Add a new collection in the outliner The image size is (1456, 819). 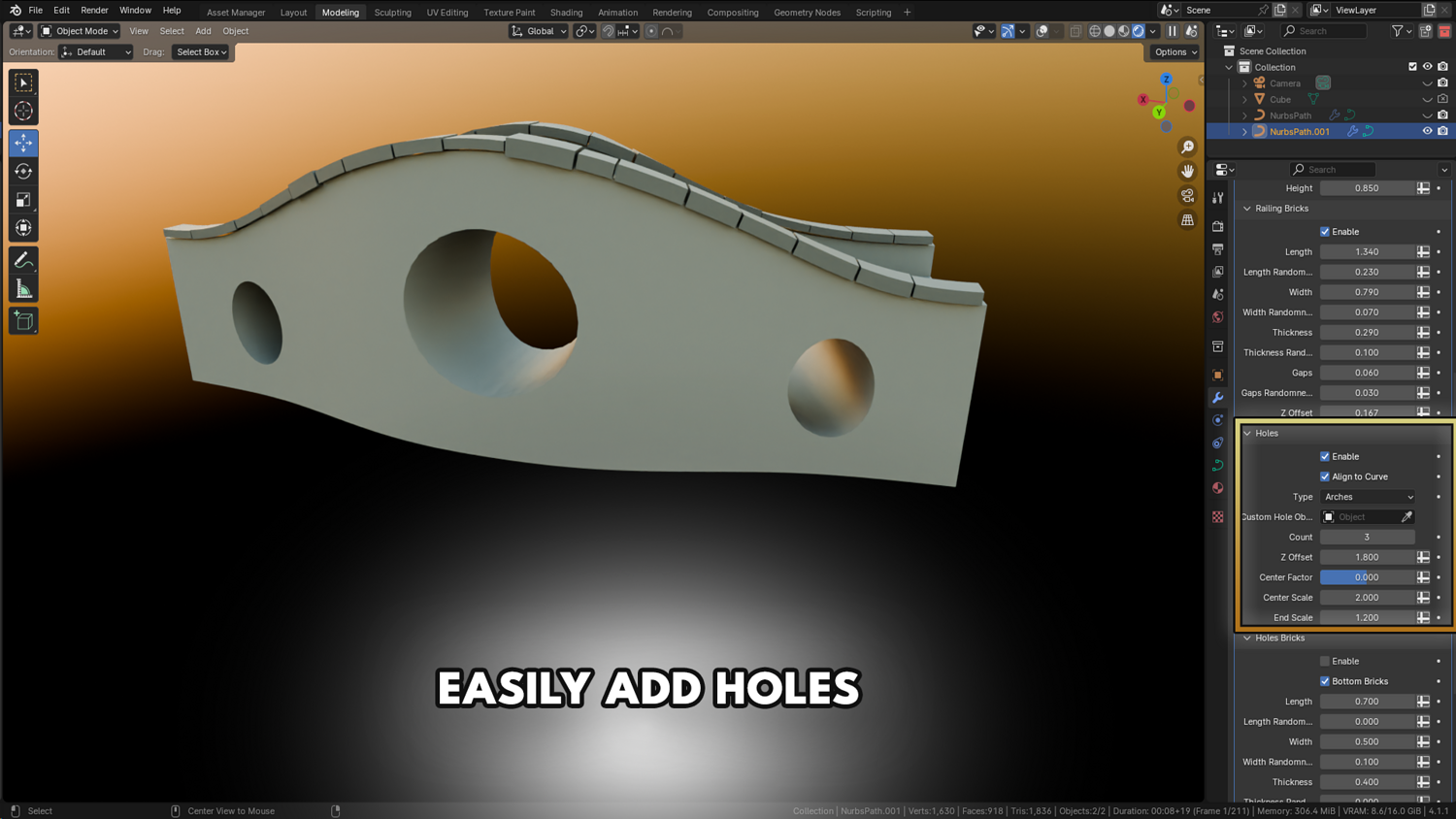click(x=1426, y=31)
